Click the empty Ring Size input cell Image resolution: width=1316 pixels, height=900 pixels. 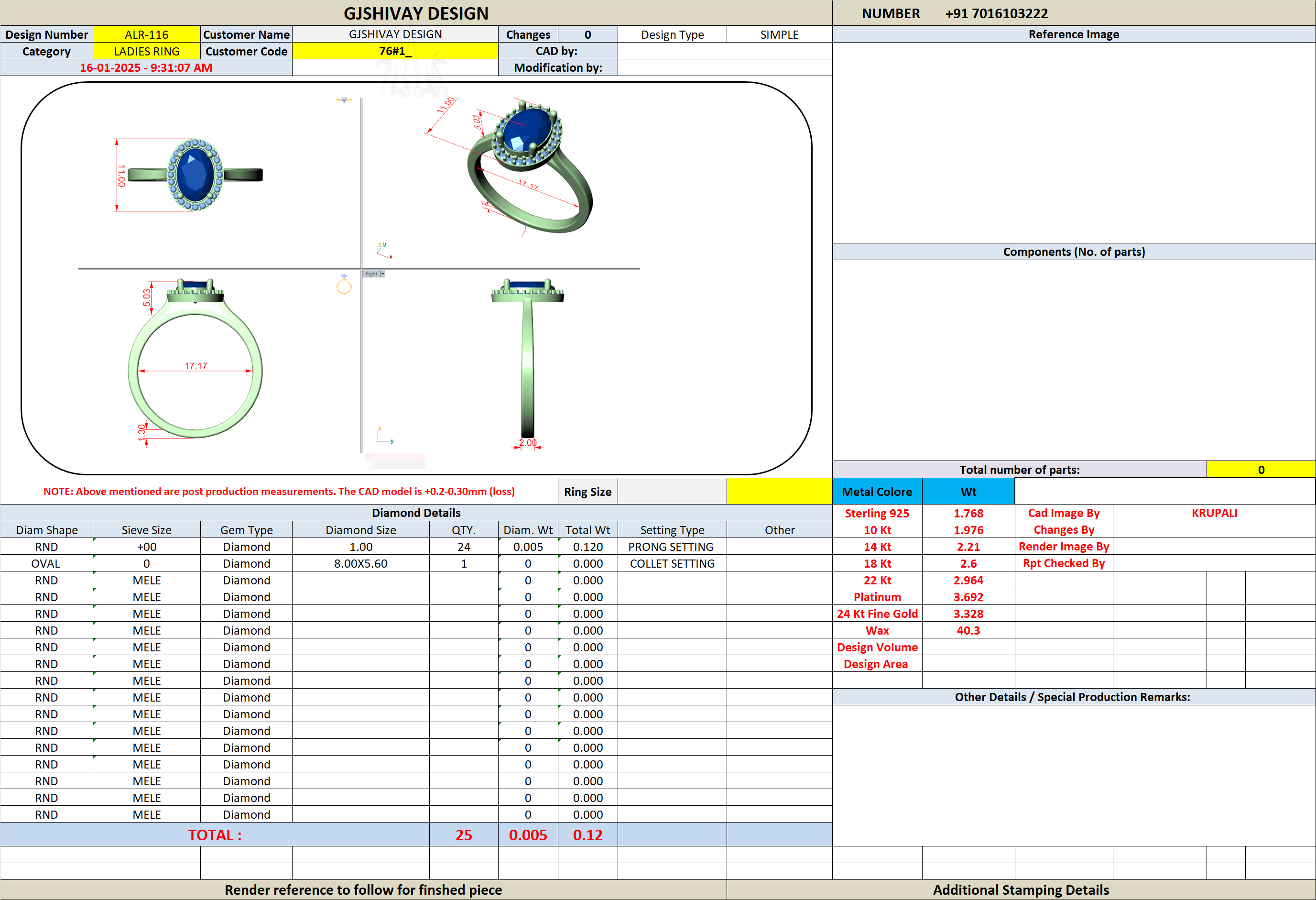pyautogui.click(x=672, y=491)
